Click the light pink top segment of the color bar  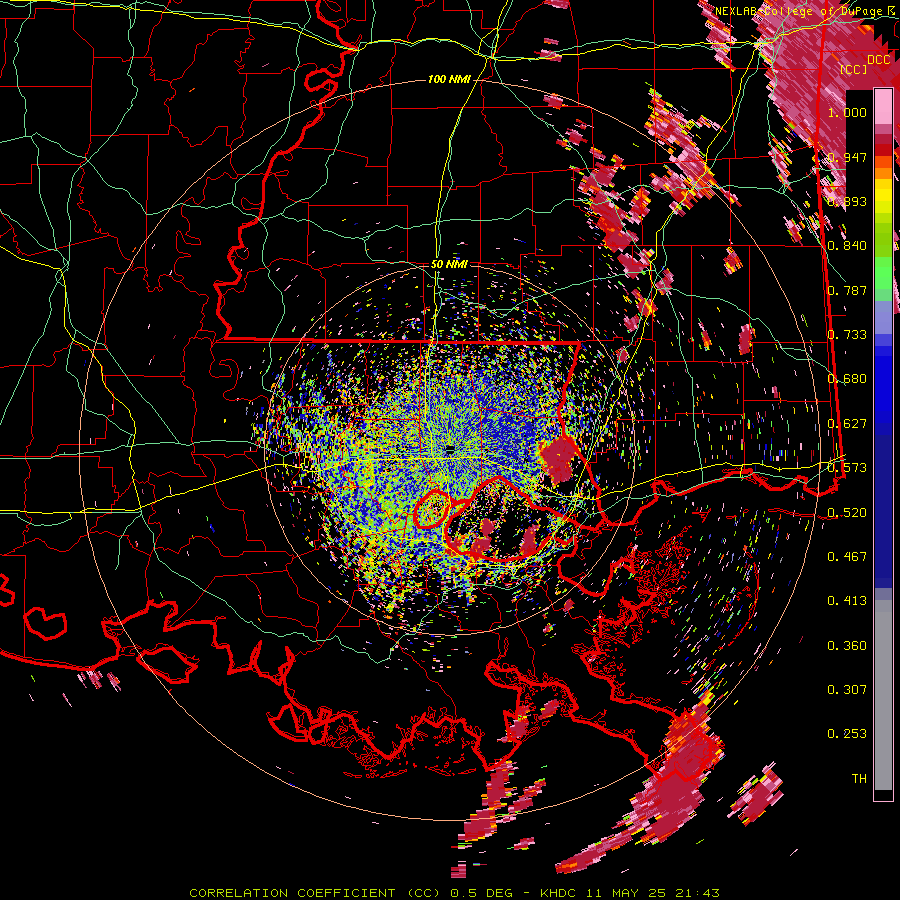pyautogui.click(x=883, y=106)
